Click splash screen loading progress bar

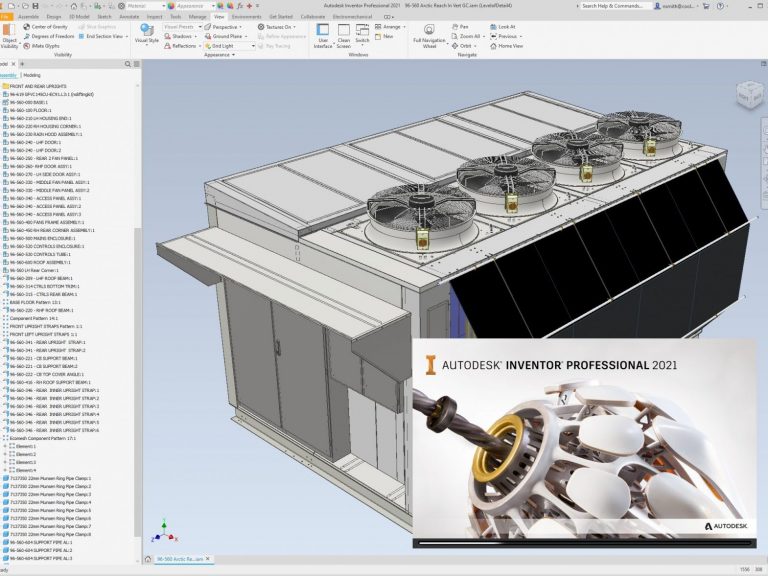click(x=584, y=543)
